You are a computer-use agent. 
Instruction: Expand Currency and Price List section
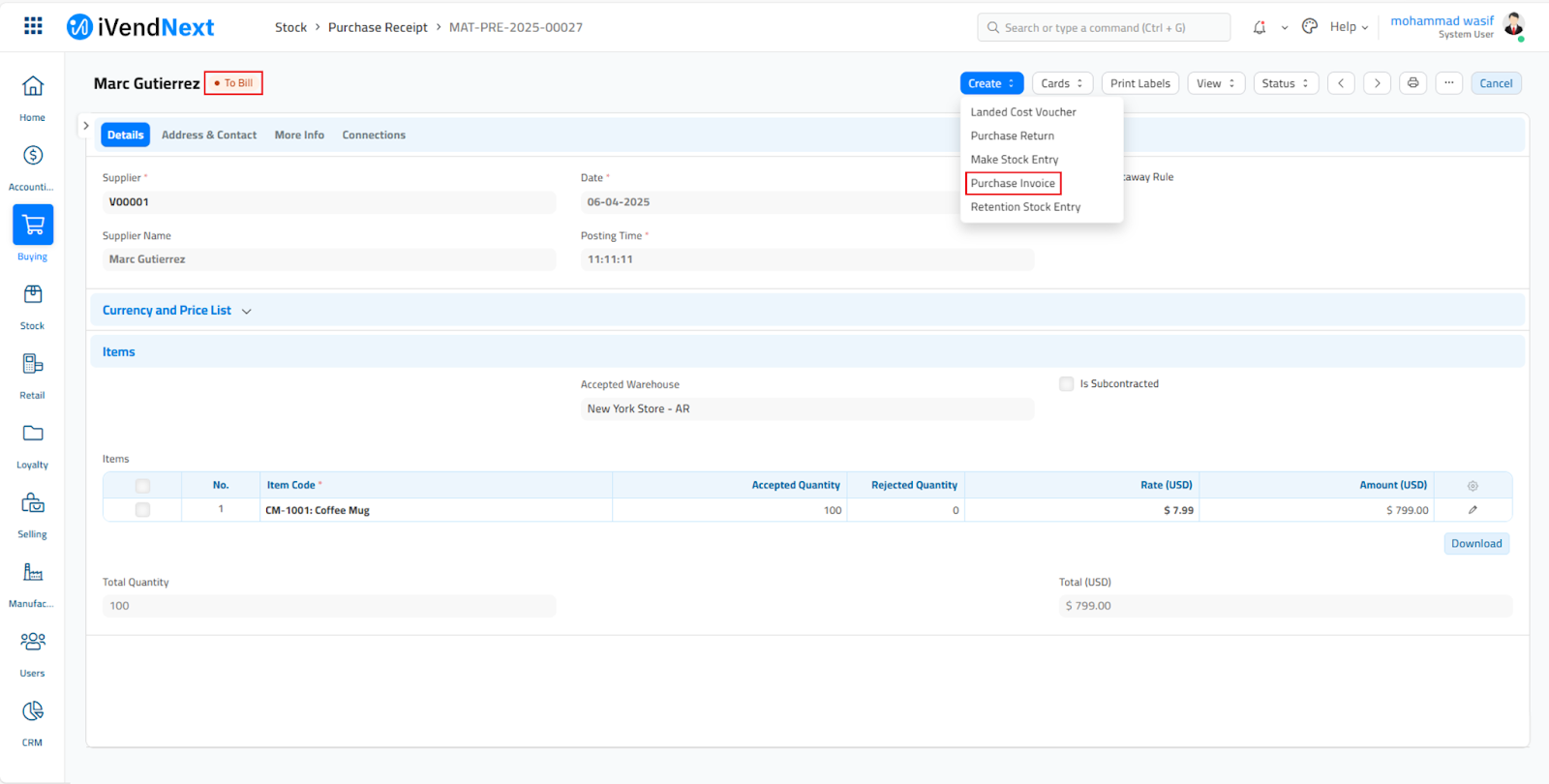tap(177, 311)
